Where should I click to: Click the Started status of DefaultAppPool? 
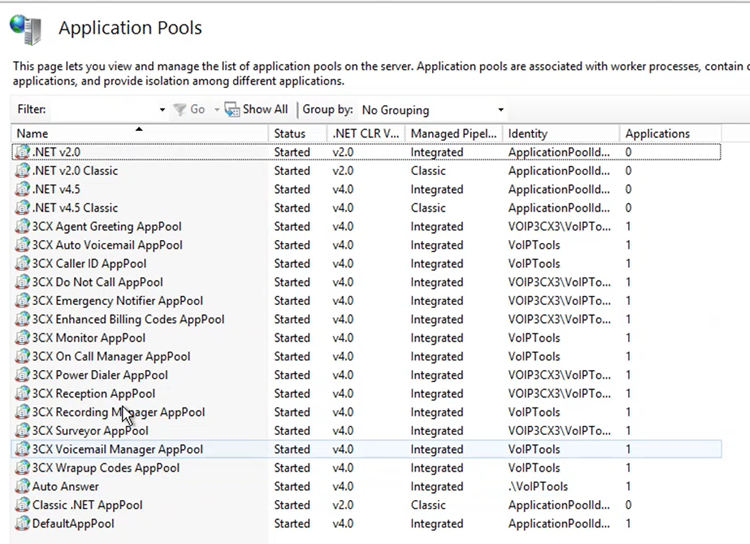click(x=292, y=523)
